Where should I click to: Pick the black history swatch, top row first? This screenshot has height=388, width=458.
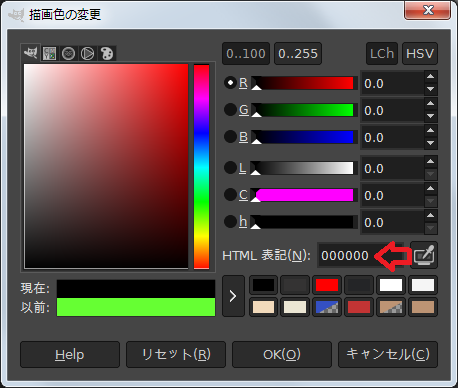click(263, 285)
